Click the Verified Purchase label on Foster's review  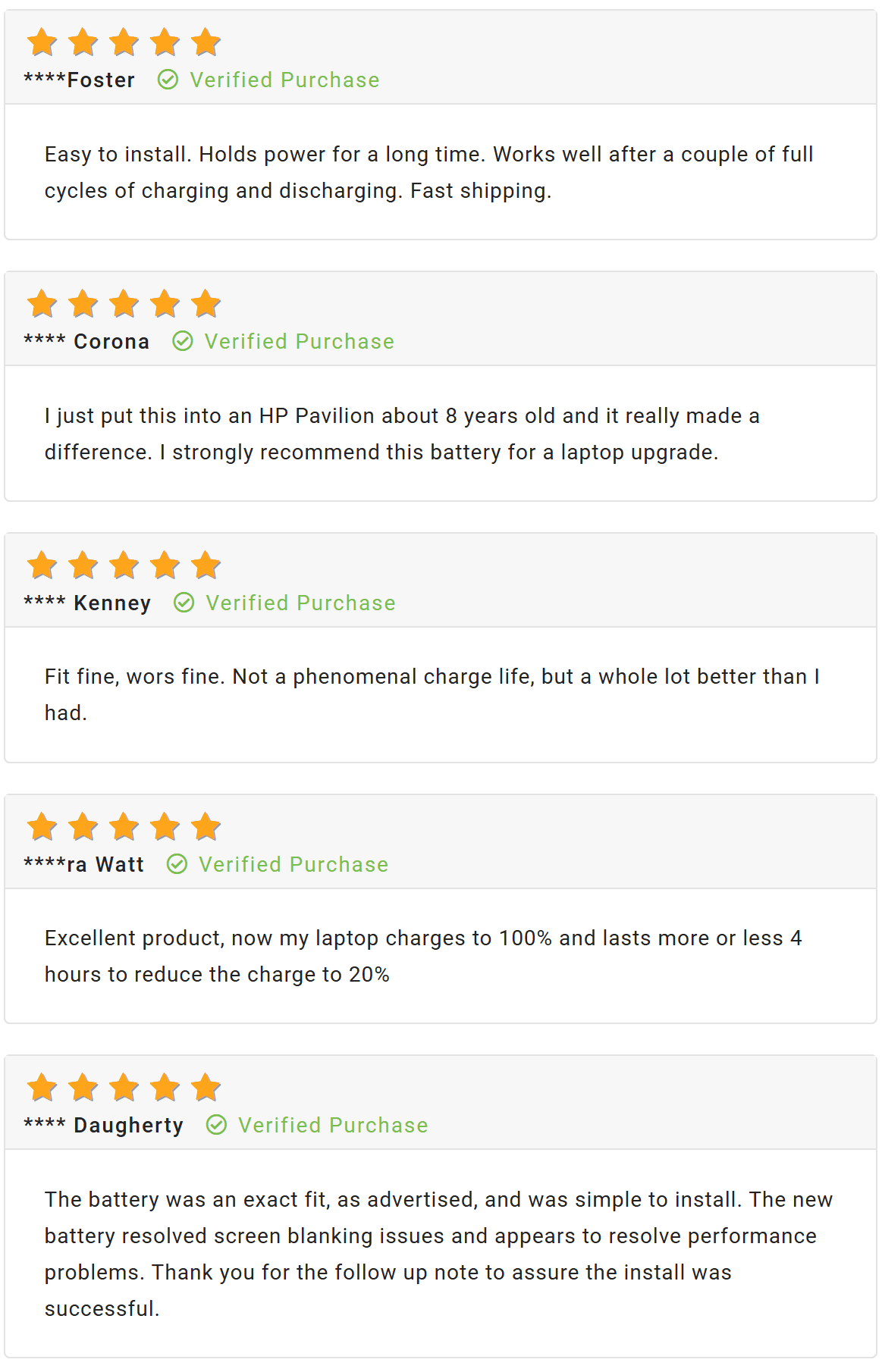[284, 80]
